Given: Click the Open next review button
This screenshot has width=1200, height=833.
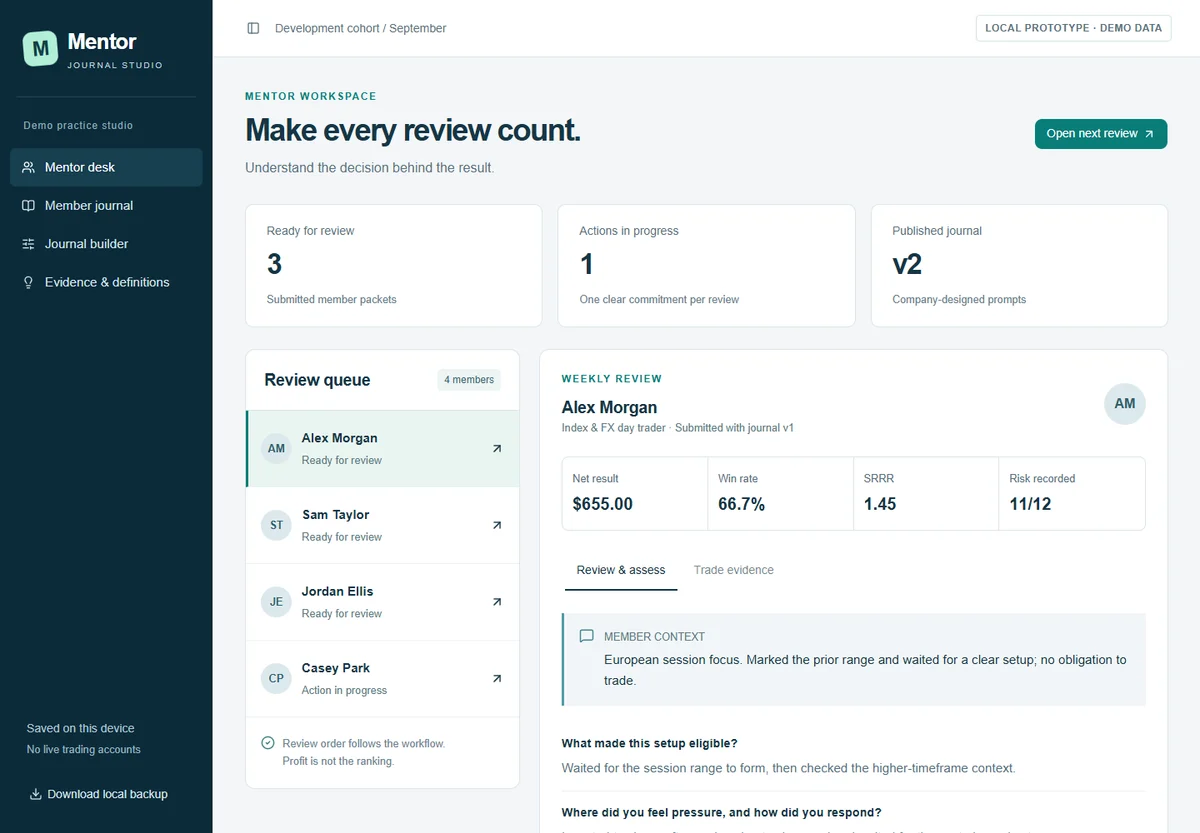Looking at the screenshot, I should [x=1101, y=133].
